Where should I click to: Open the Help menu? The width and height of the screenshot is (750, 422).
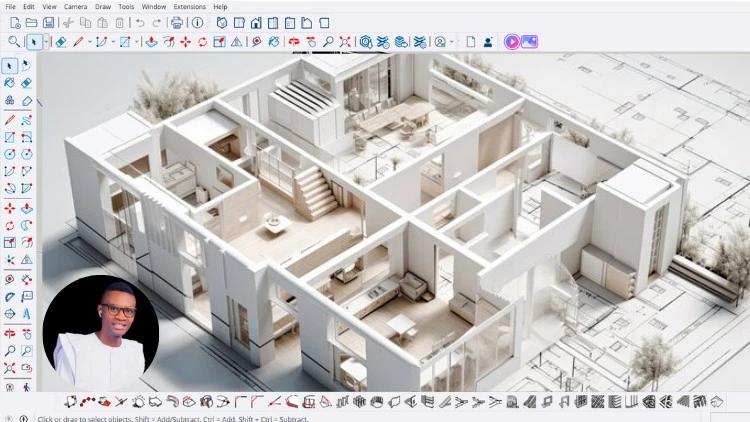tap(220, 7)
